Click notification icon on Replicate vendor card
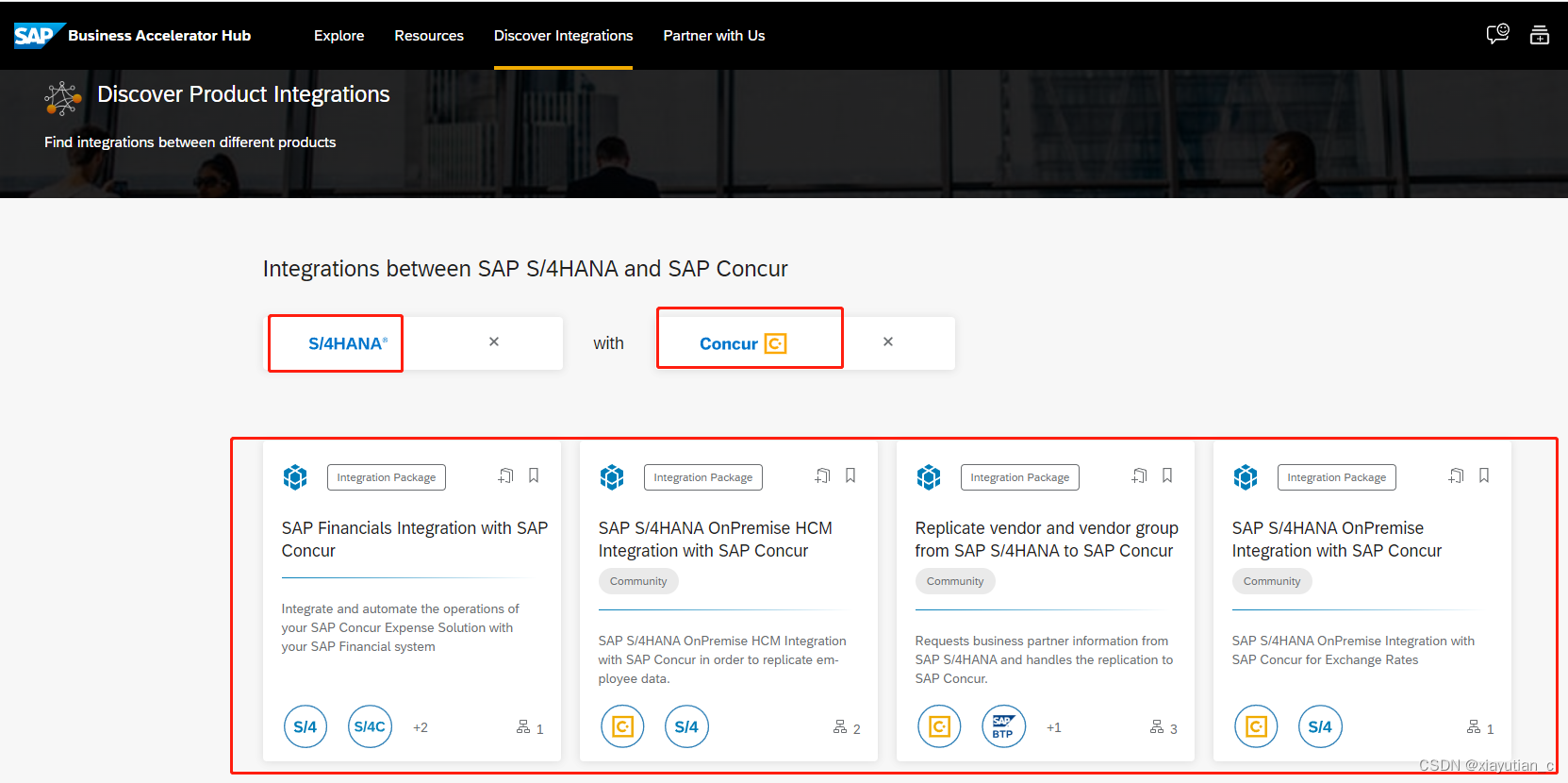The image size is (1568, 783). pyautogui.click(x=1140, y=475)
